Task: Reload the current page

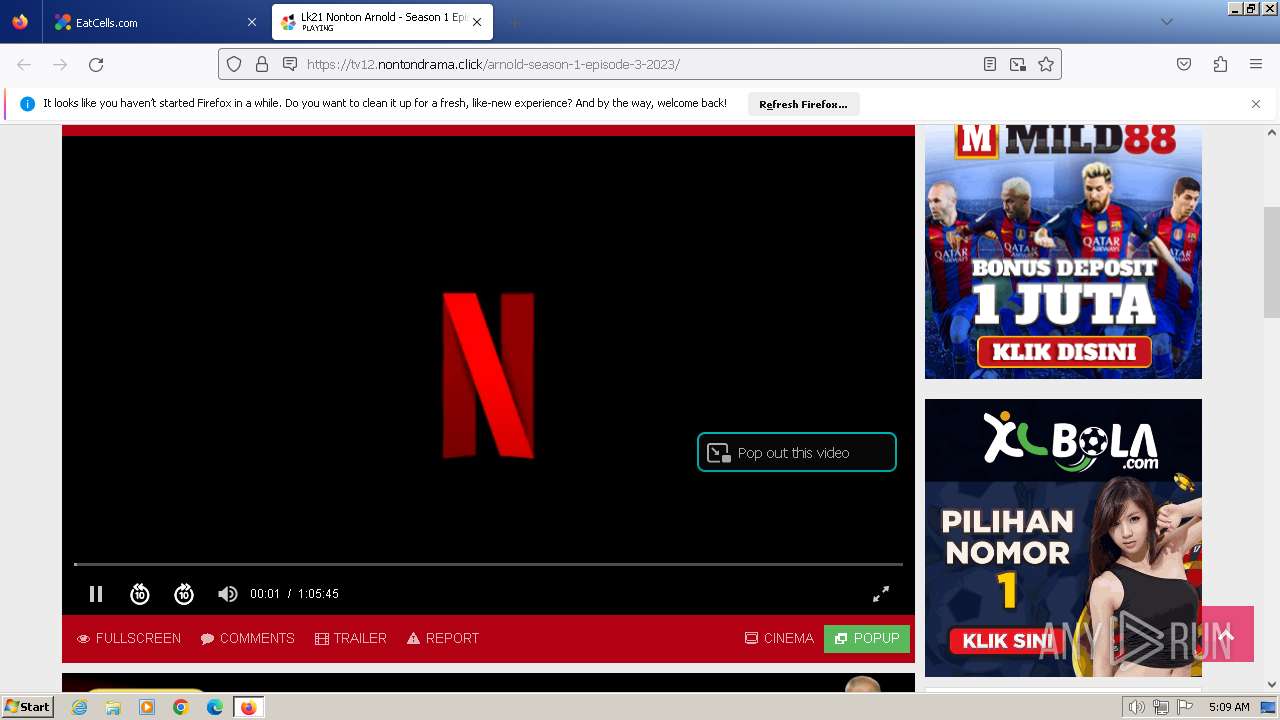Action: pos(96,64)
